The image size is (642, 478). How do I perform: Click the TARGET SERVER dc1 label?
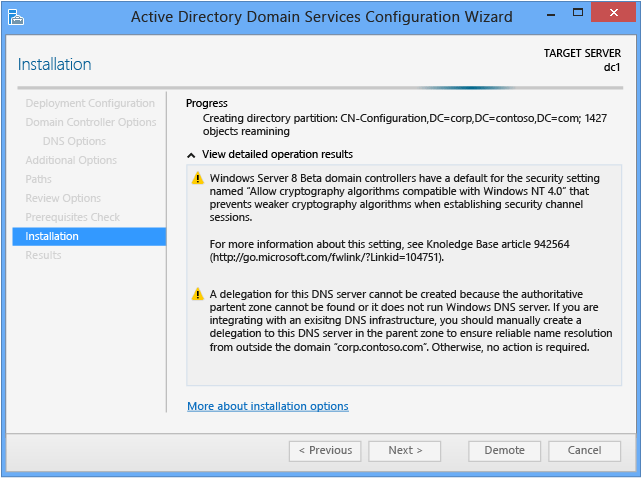click(582, 60)
